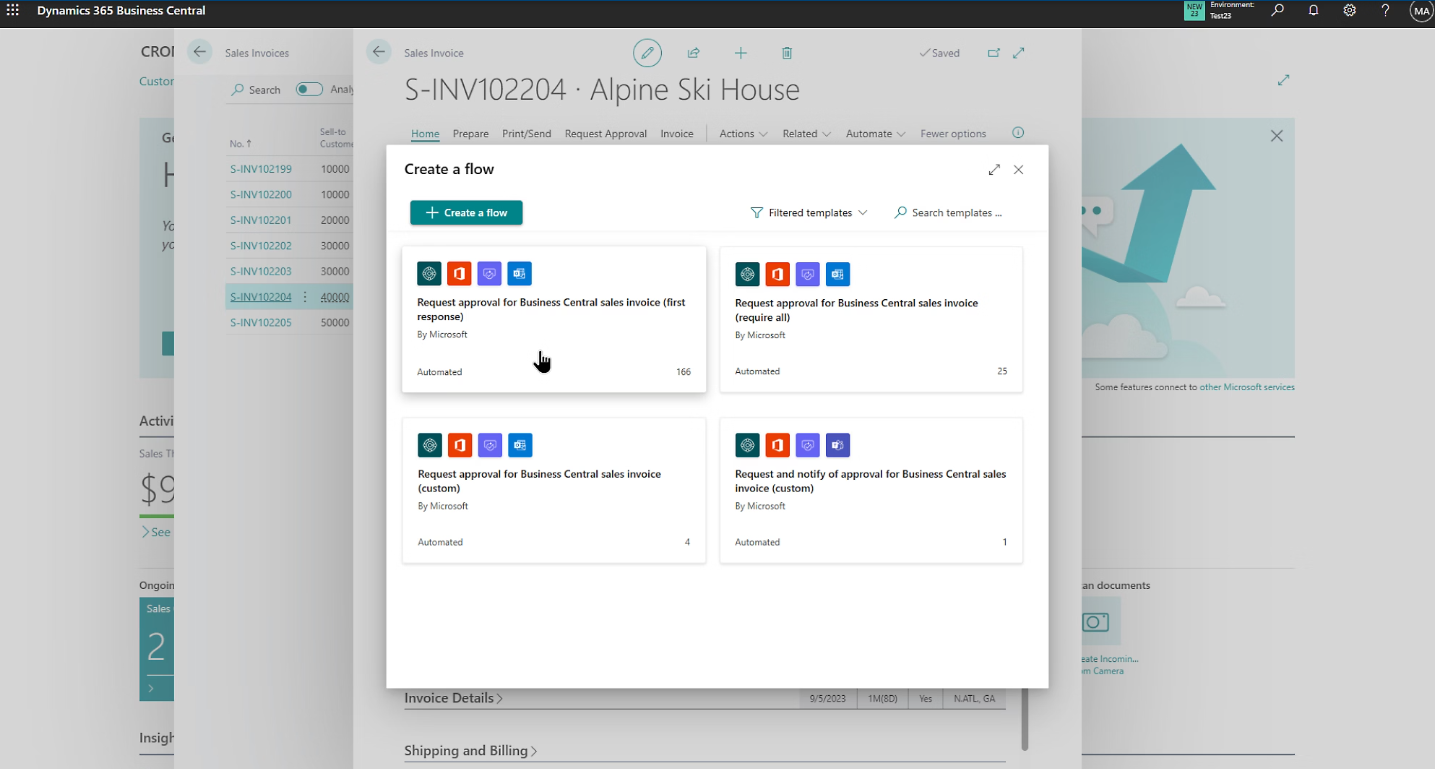The image size is (1435, 769).
Task: Select the Prepare tab
Action: 470,134
